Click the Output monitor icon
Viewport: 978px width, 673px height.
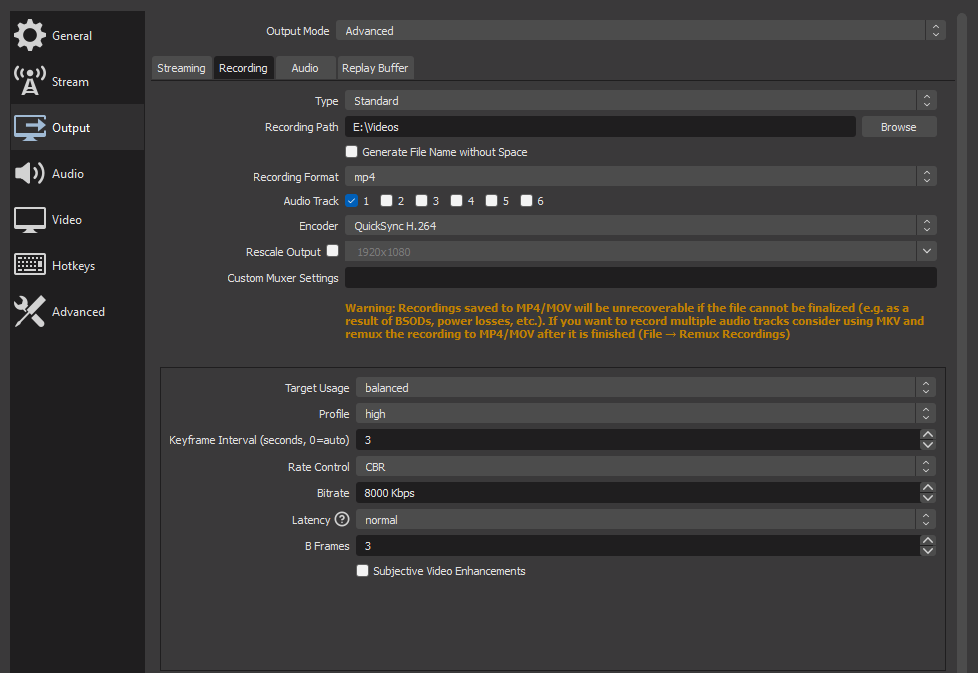click(30, 128)
